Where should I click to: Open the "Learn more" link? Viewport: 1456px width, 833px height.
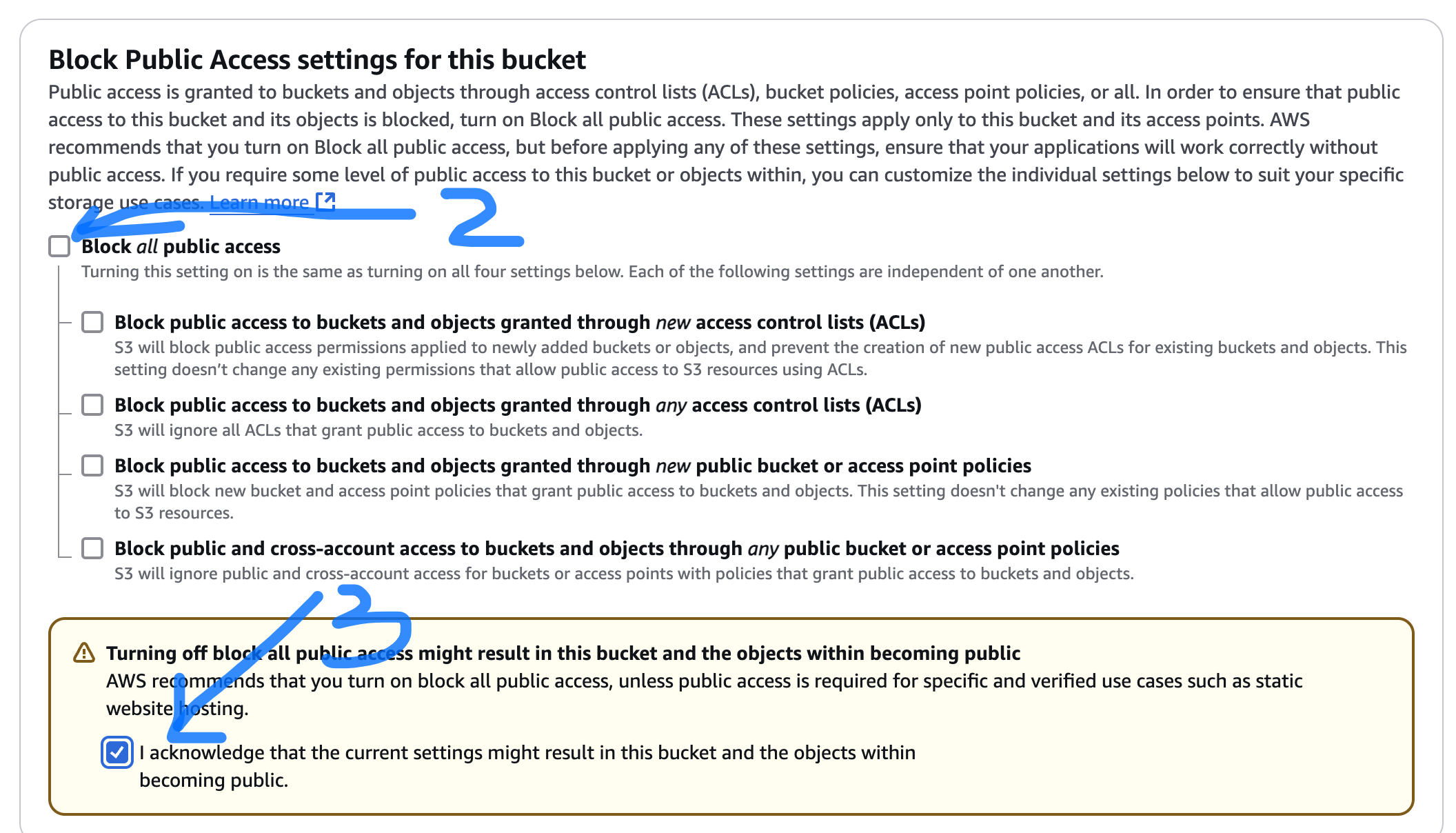[259, 202]
